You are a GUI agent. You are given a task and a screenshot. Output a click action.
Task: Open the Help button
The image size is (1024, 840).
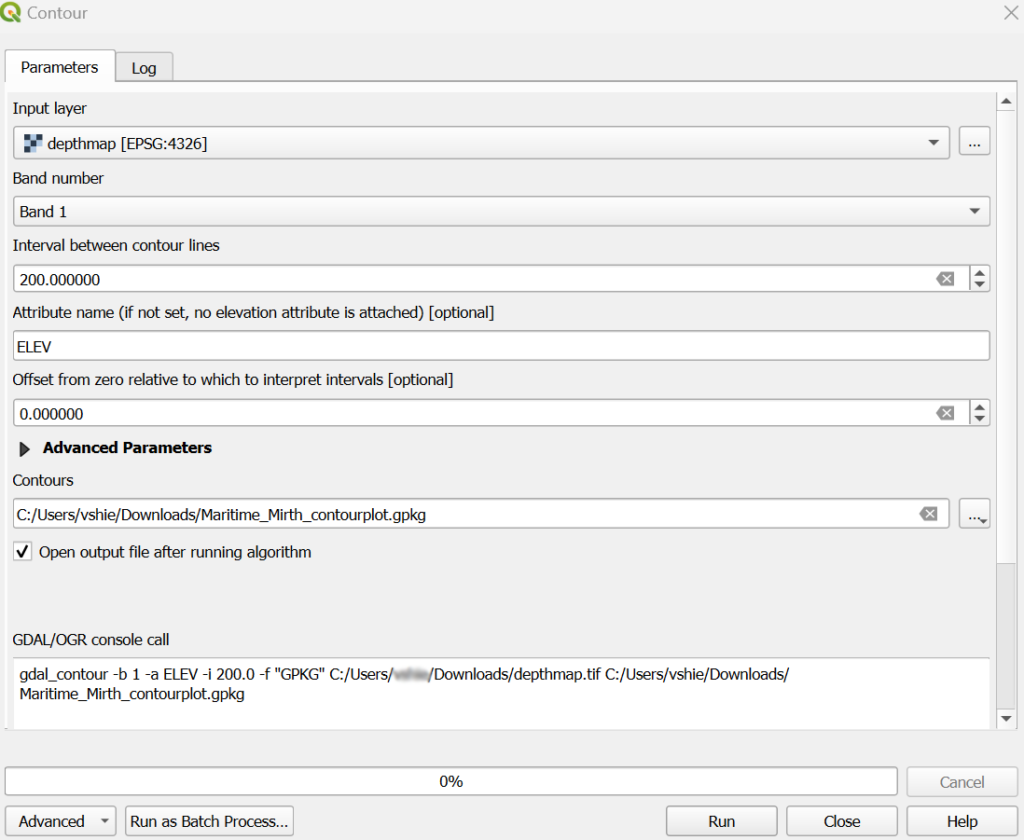(x=961, y=821)
